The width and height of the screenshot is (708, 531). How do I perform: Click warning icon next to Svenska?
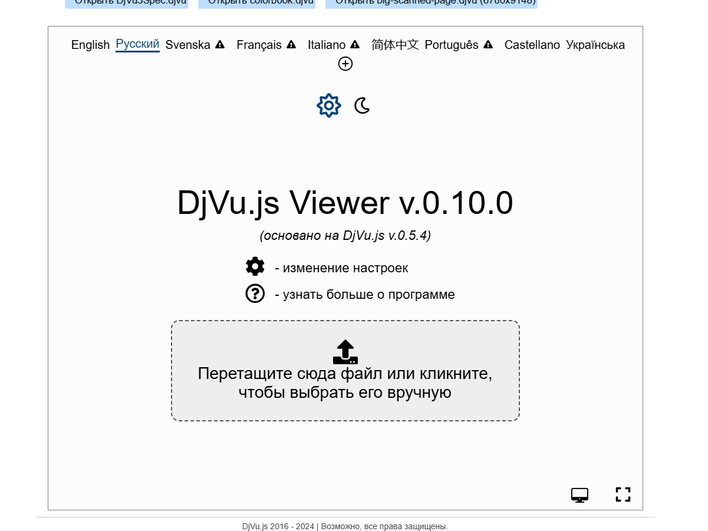click(x=219, y=45)
